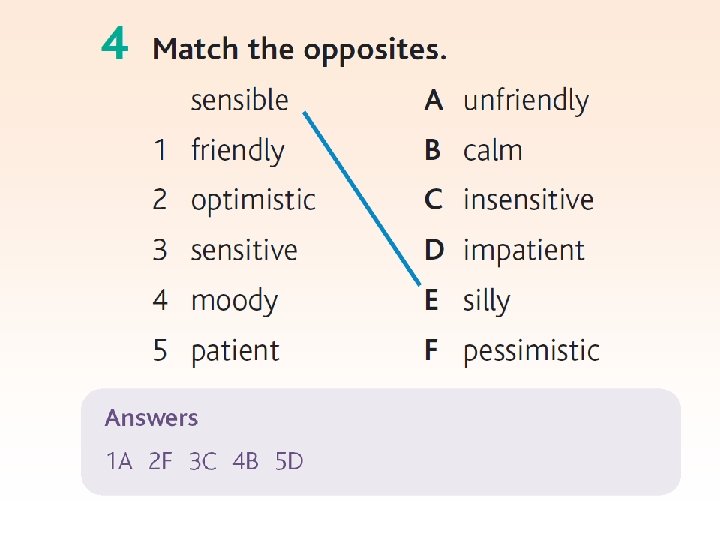Click the answer "5D" in the answers box

pyautogui.click(x=289, y=462)
